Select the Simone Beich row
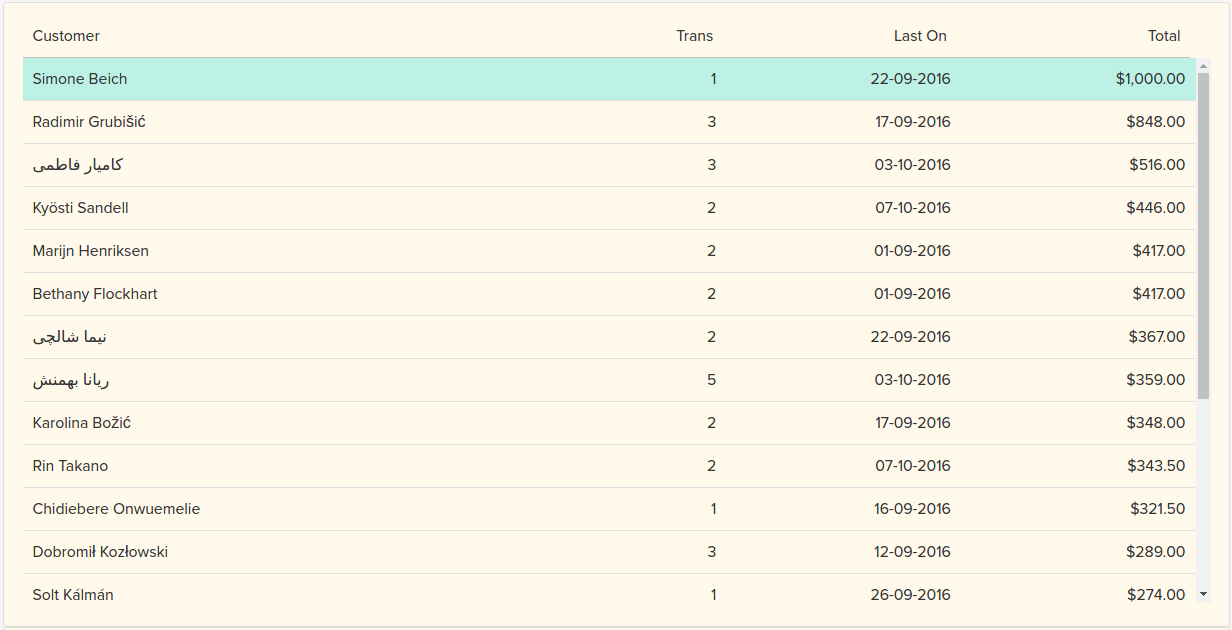 80,79
